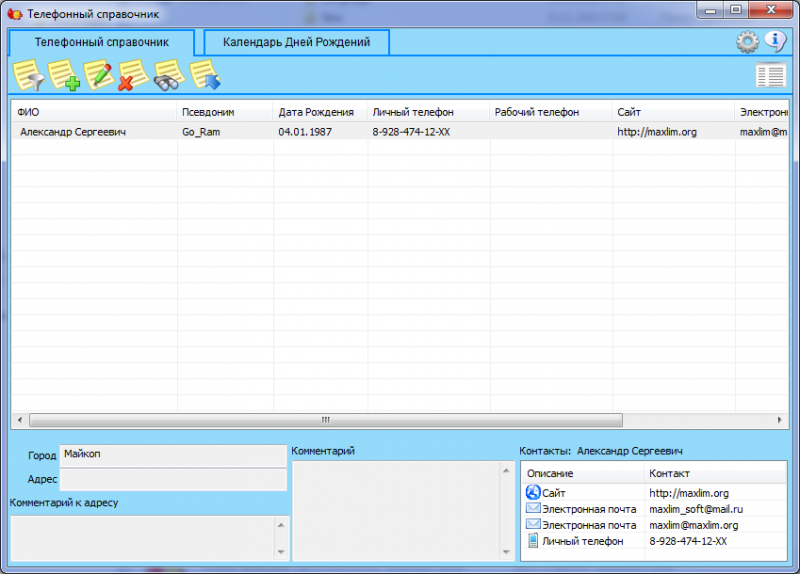Click the empty Адрес field
Image resolution: width=800 pixels, height=574 pixels.
tap(173, 480)
